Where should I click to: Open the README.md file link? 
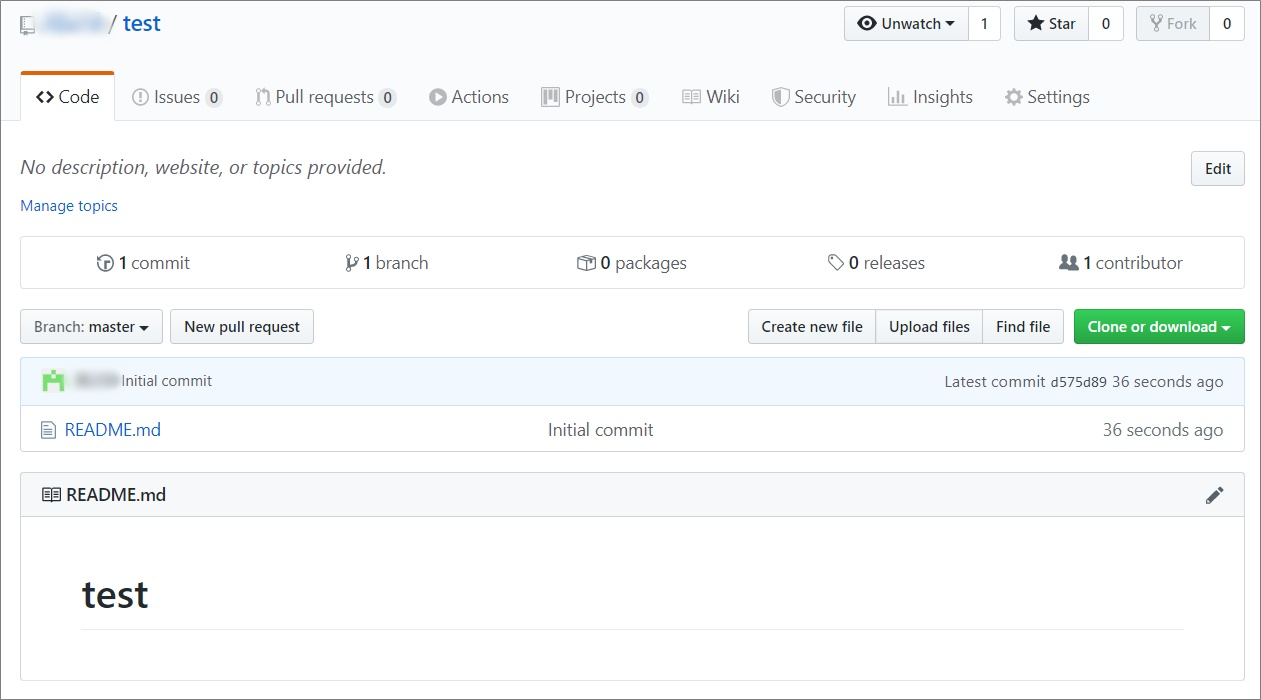tap(112, 430)
